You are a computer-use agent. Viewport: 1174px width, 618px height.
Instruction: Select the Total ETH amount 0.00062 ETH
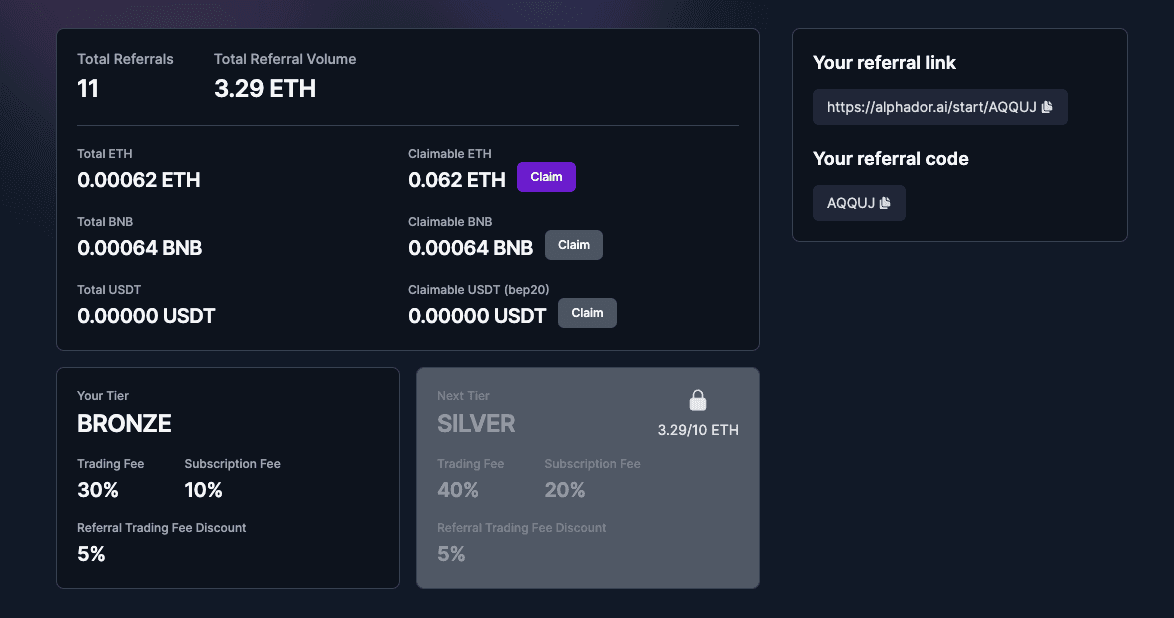coord(139,180)
